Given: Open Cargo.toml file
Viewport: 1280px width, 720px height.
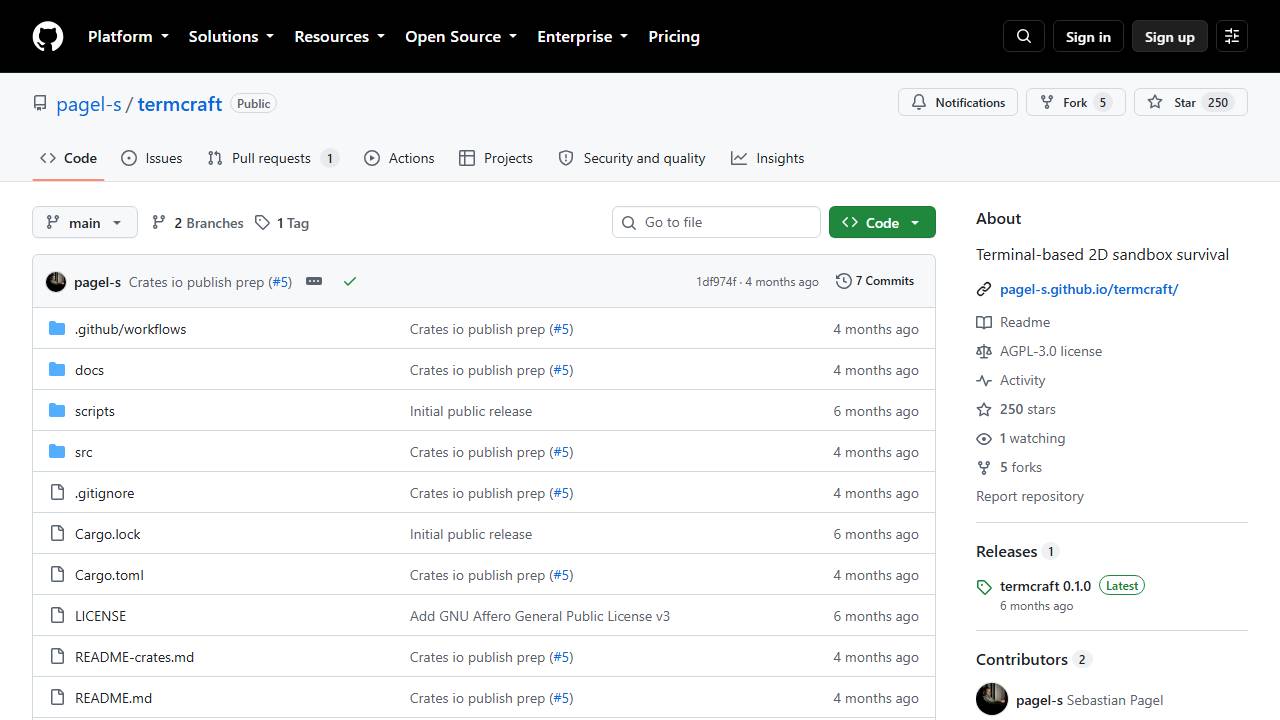Looking at the screenshot, I should (109, 575).
